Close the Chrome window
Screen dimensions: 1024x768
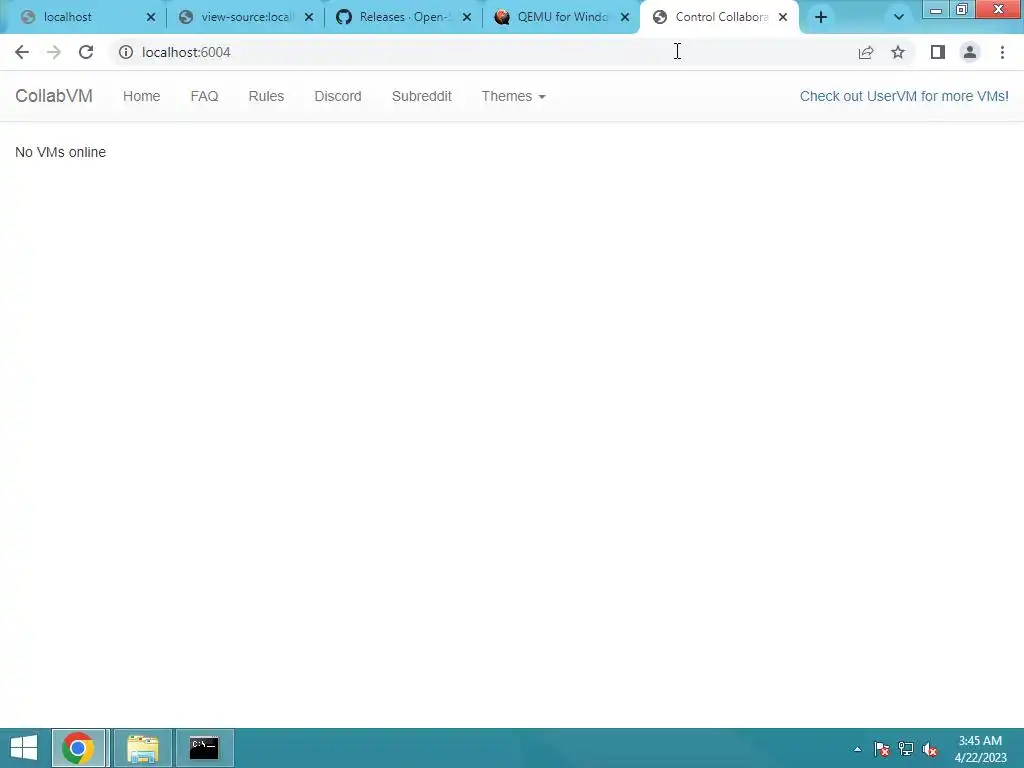(998, 9)
